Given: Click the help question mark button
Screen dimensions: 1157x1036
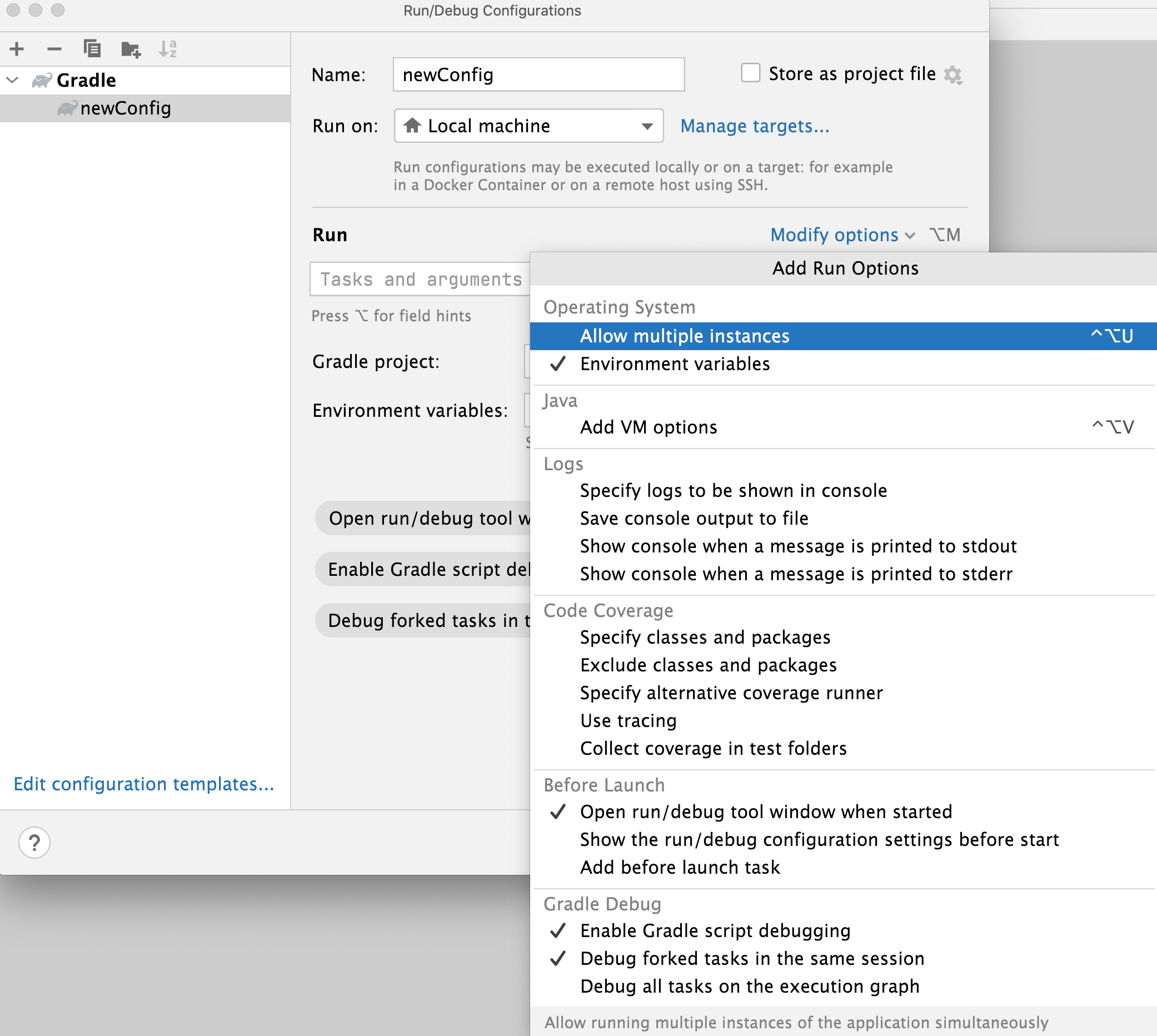Looking at the screenshot, I should point(34,843).
